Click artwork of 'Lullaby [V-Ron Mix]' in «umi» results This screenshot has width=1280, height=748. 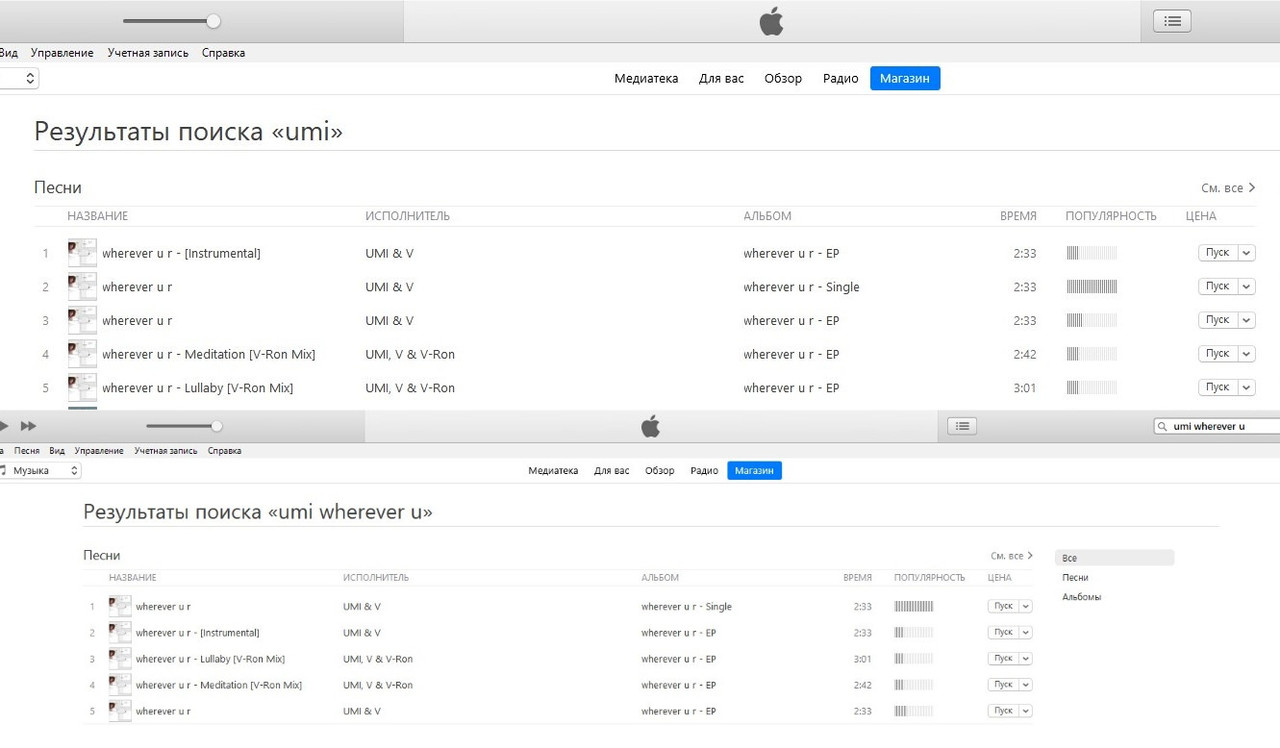point(82,388)
